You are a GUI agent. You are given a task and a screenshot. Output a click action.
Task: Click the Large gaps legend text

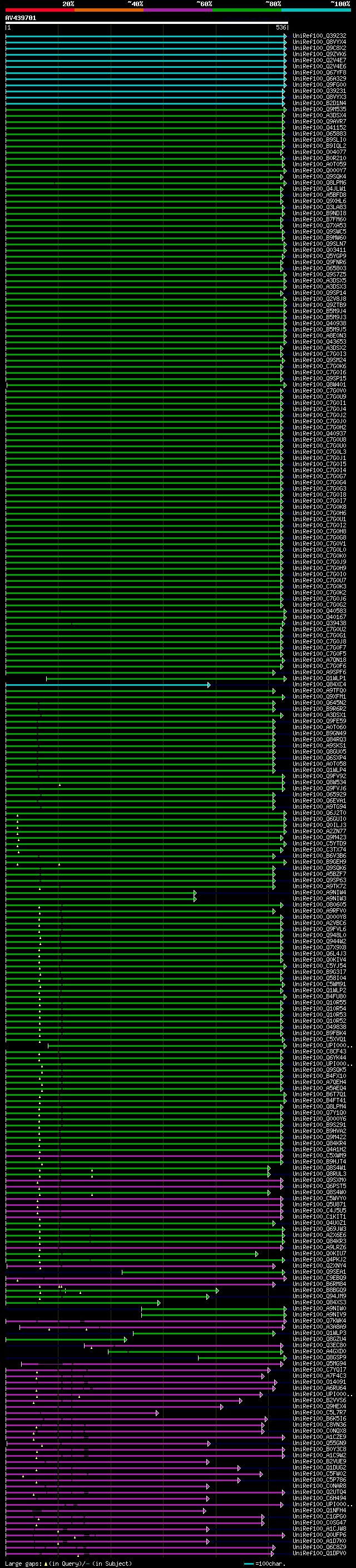point(68,1564)
